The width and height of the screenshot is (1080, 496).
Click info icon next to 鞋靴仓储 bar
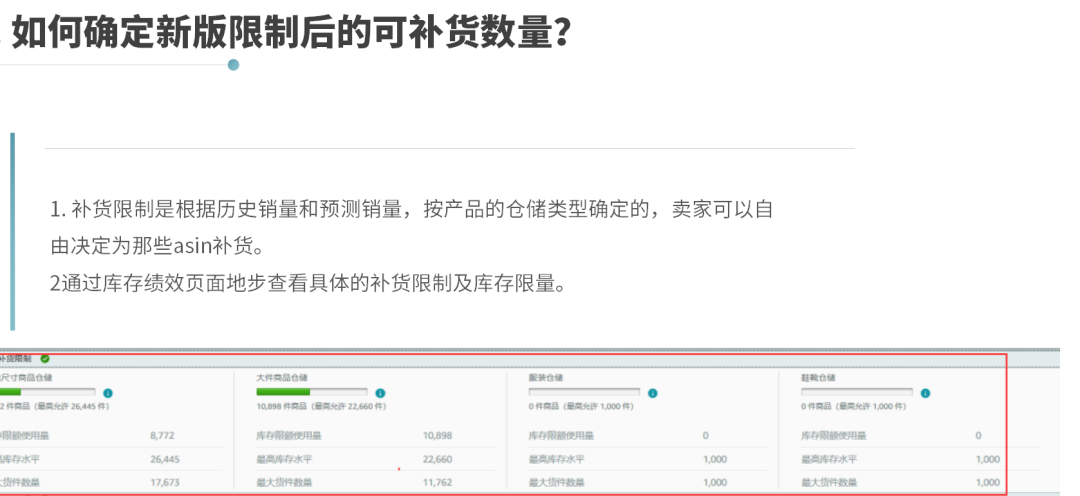click(x=925, y=393)
